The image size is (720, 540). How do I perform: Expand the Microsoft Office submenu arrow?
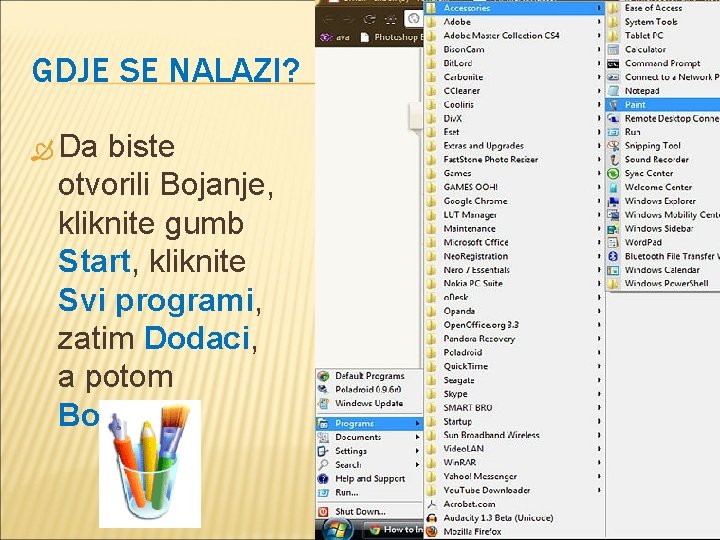pos(599,242)
